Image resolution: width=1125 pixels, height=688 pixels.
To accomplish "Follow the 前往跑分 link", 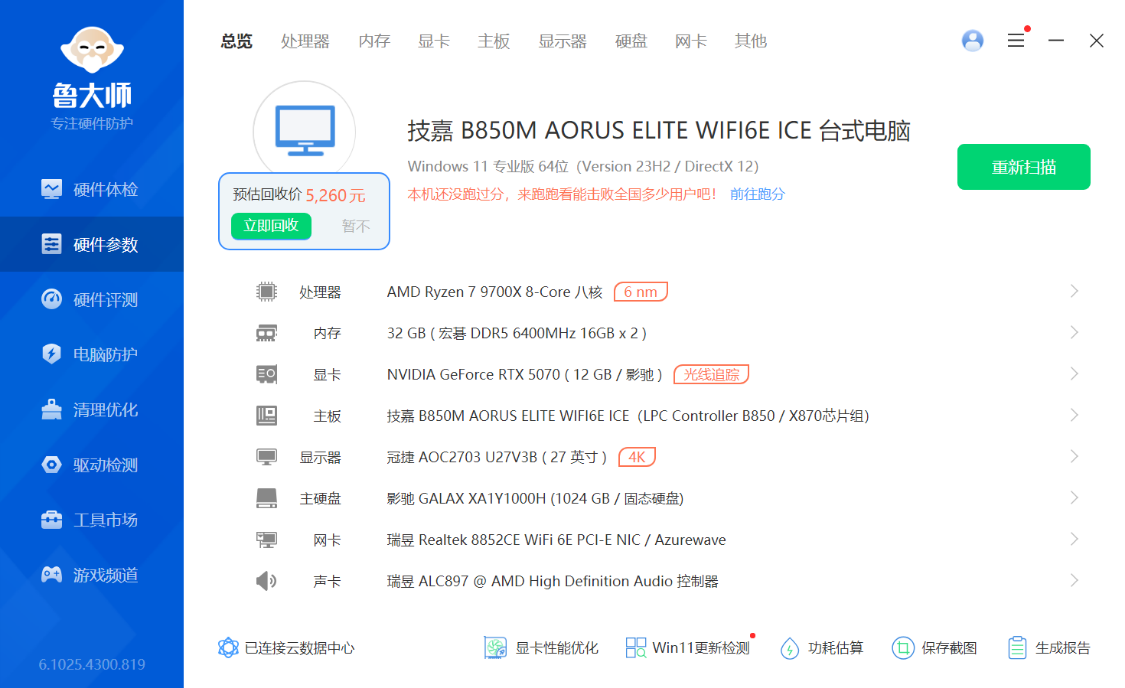I will [x=757, y=194].
